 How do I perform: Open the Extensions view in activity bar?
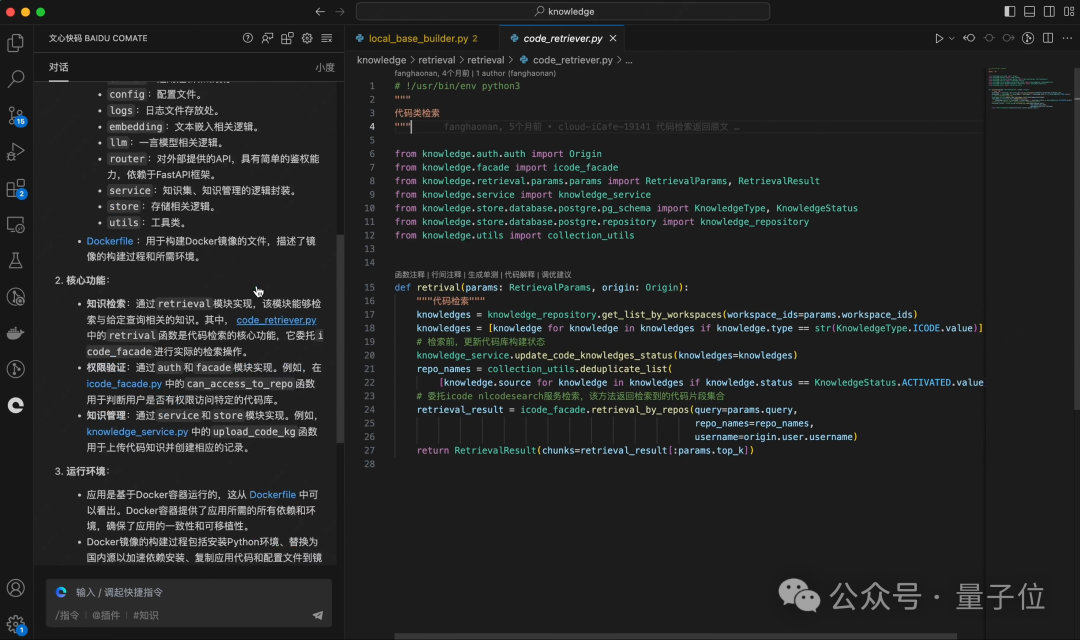(16, 188)
